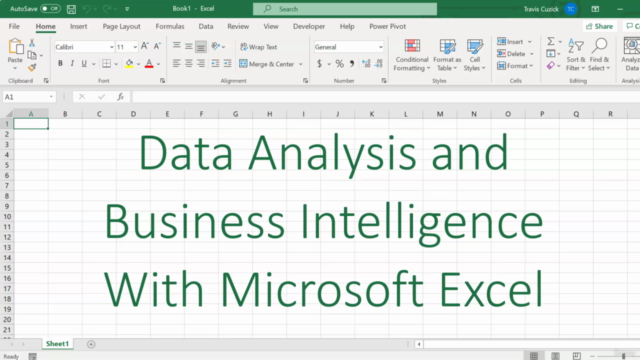Toggle Wrap Text
640x360 pixels.
(x=259, y=47)
